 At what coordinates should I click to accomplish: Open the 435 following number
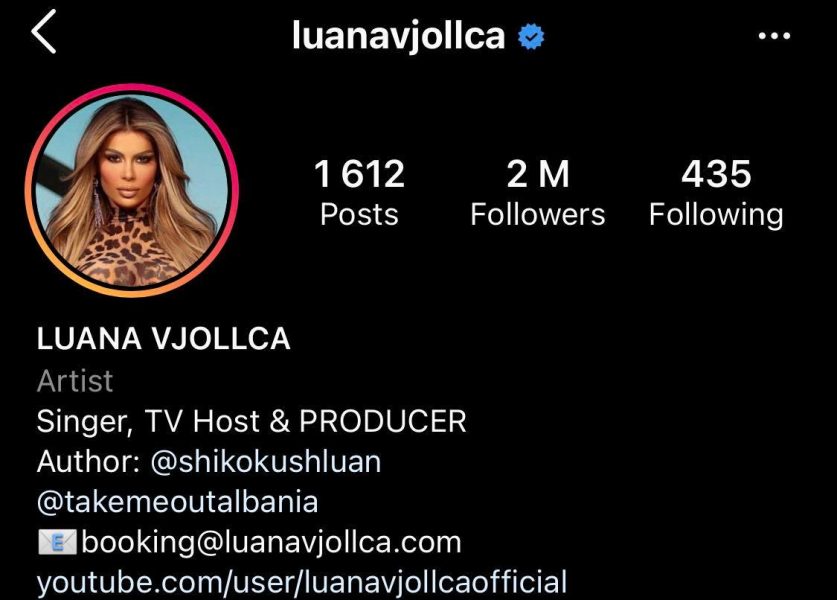[x=716, y=174]
